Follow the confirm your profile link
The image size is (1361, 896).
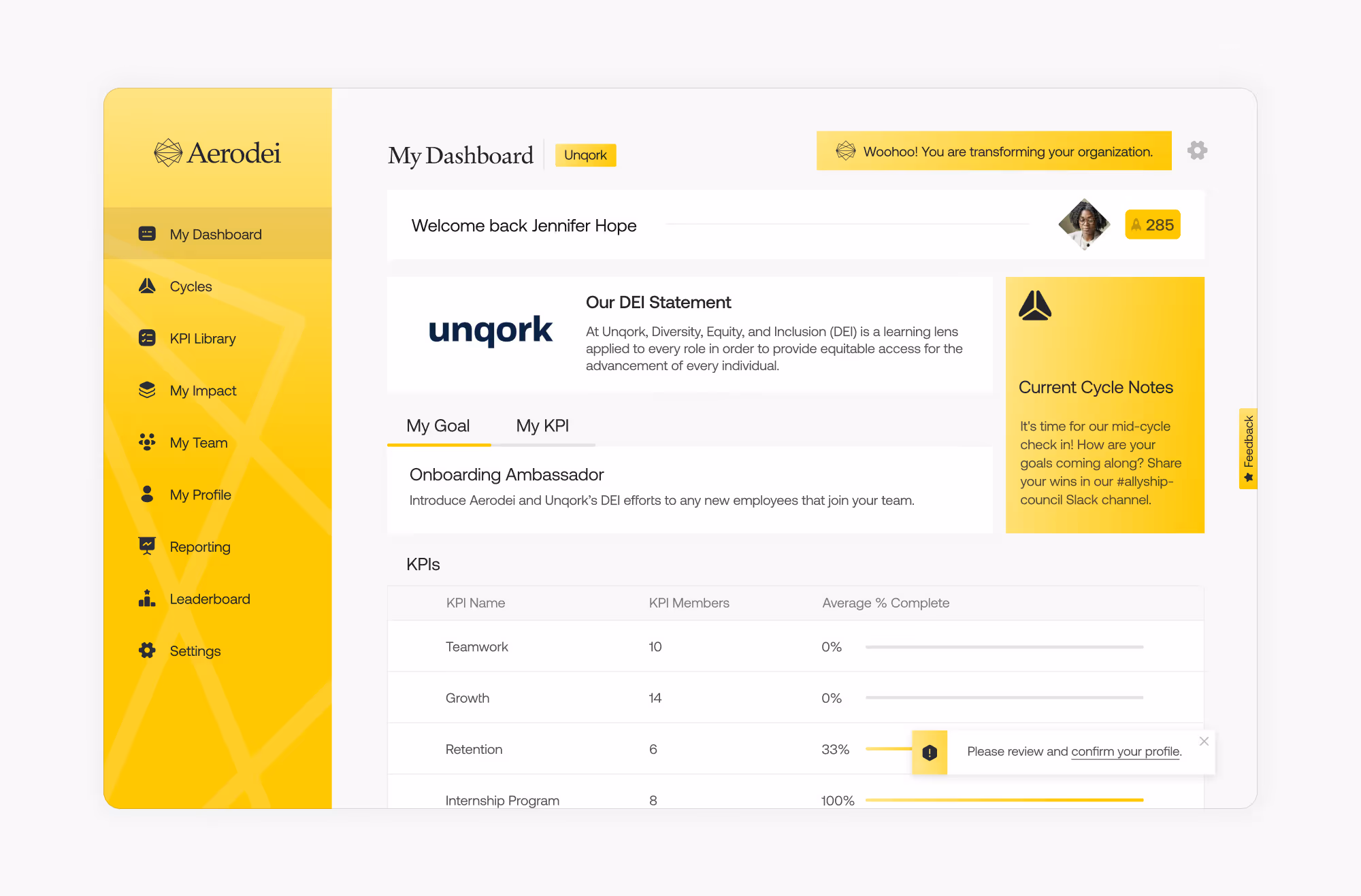click(x=1126, y=751)
